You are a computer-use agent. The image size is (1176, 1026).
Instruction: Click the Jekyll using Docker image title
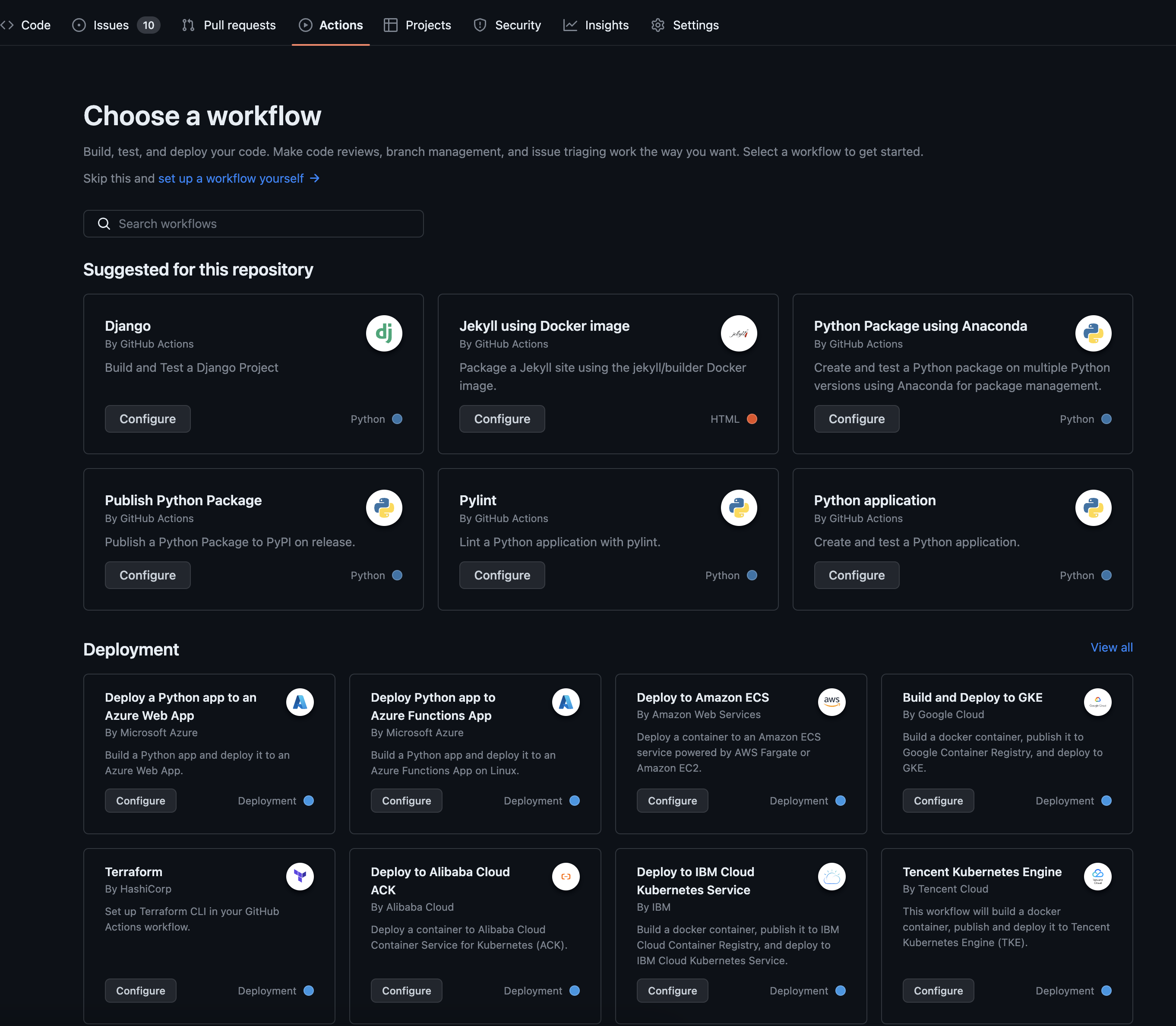(x=544, y=326)
